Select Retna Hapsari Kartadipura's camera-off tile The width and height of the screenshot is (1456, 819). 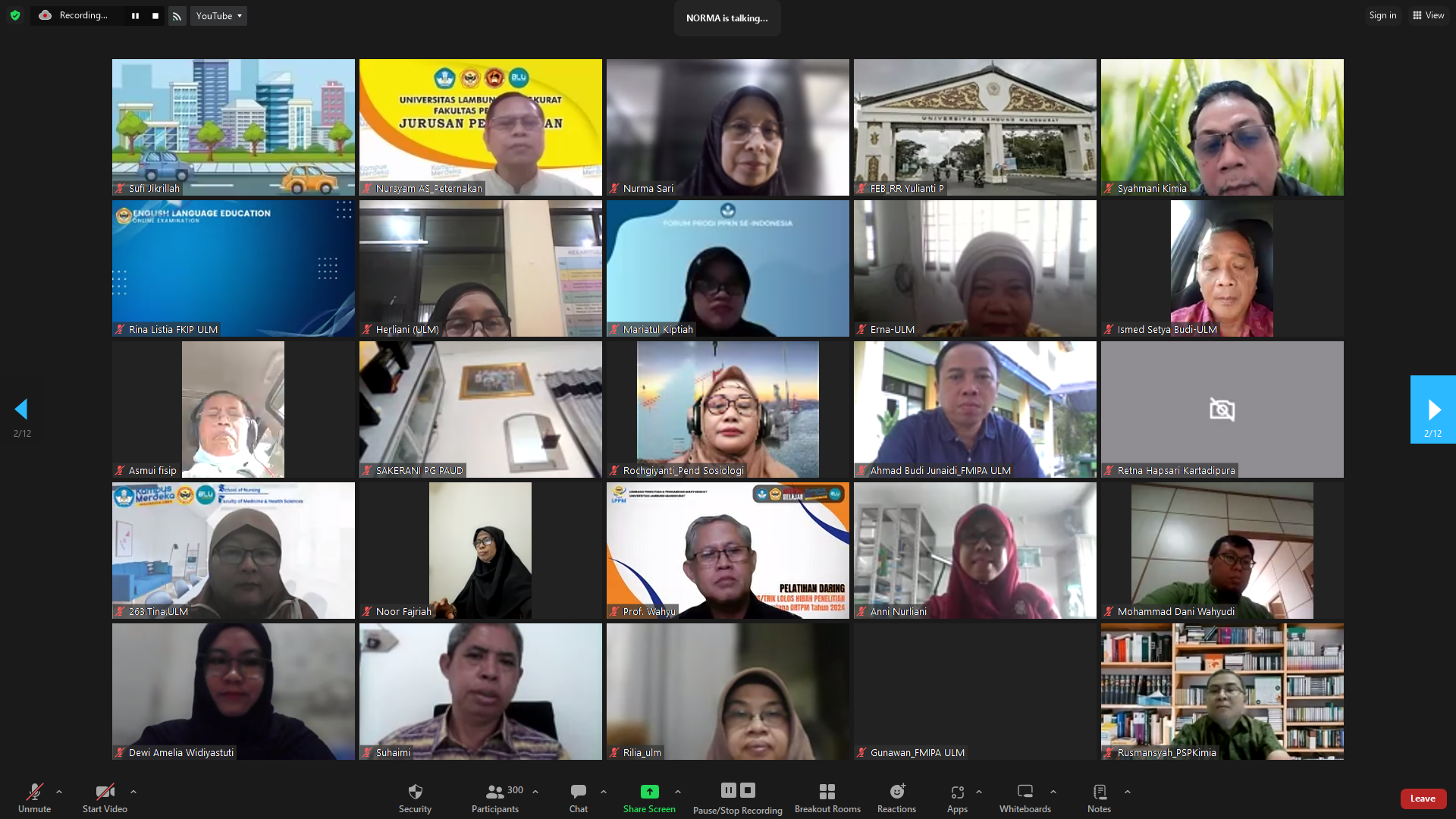point(1222,409)
